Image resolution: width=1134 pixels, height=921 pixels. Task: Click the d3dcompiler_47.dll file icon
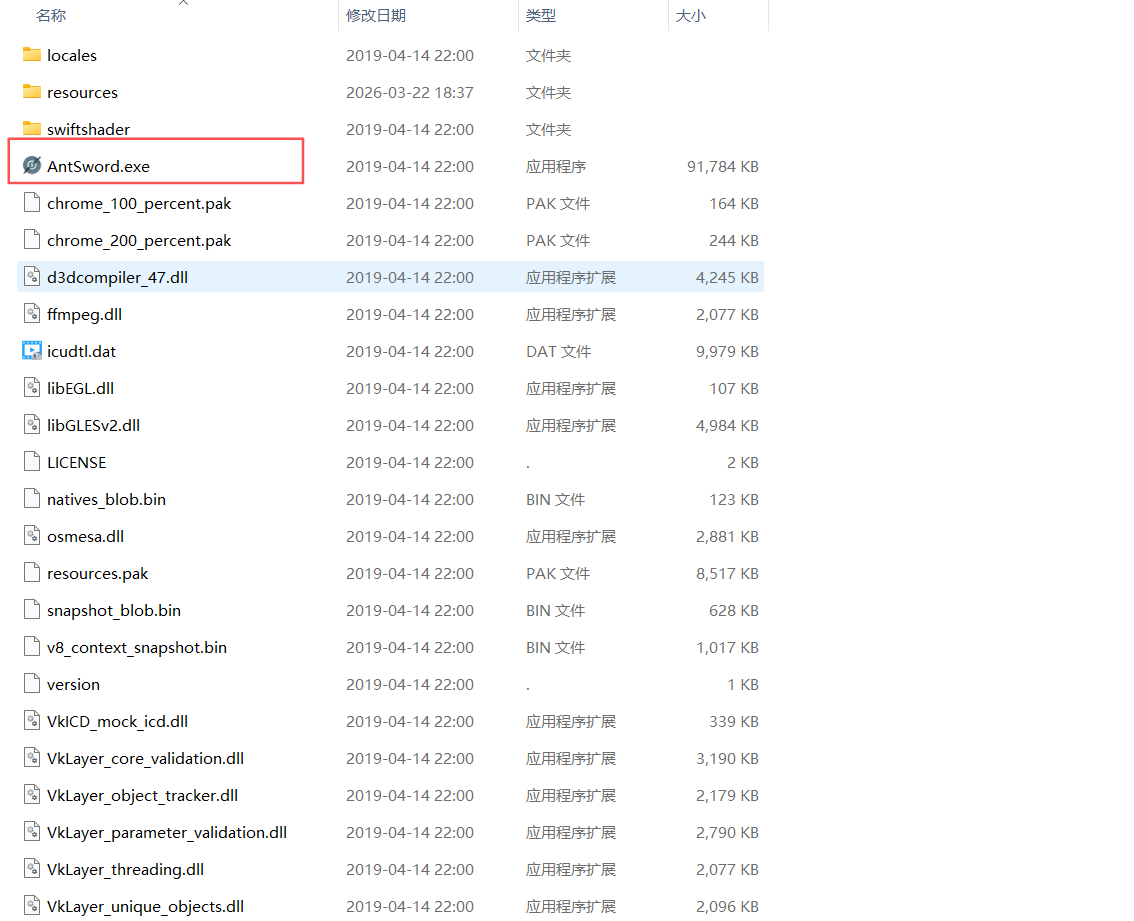[x=32, y=276]
